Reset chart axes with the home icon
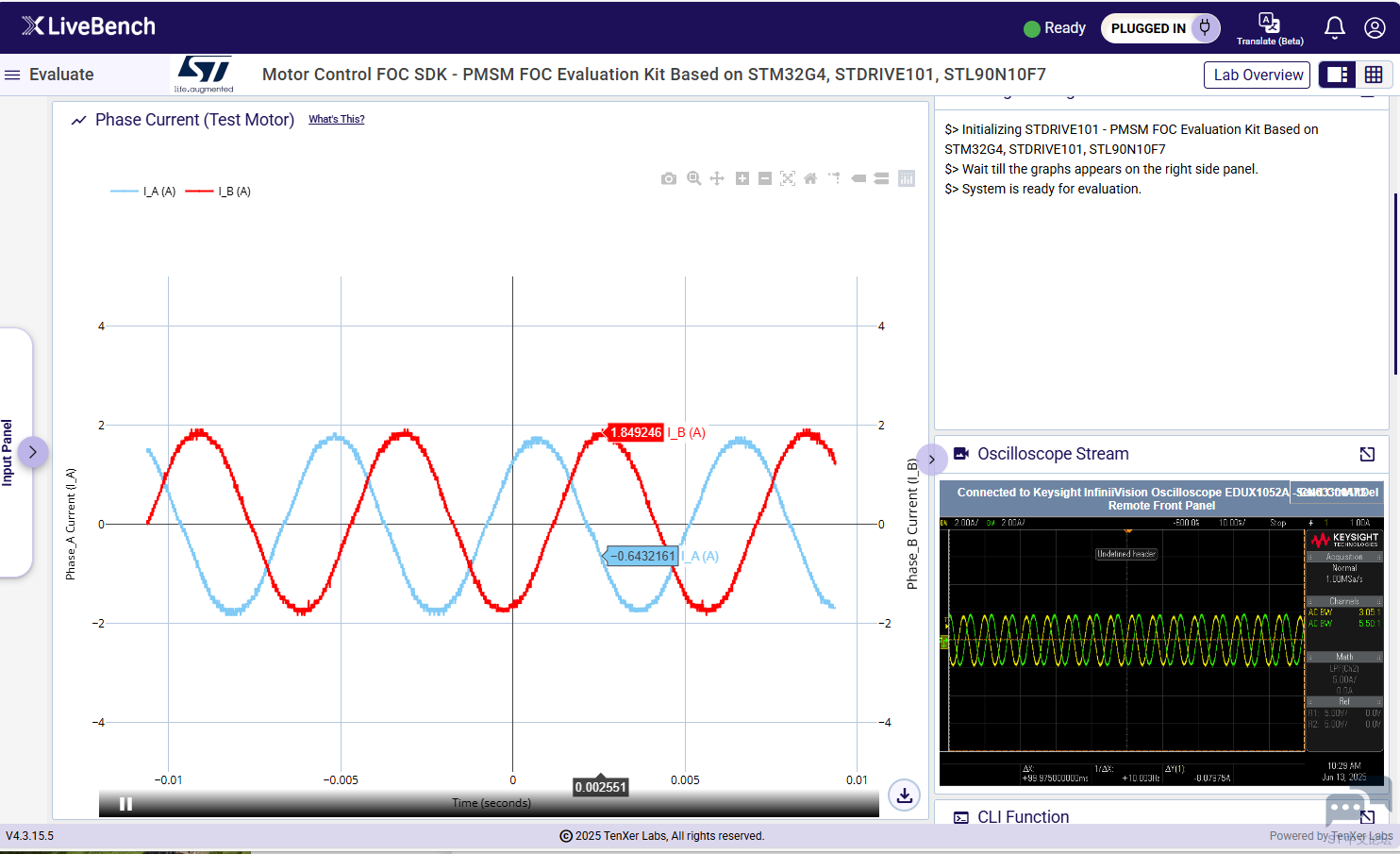Viewport: 1400px width, 854px height. pos(810,178)
